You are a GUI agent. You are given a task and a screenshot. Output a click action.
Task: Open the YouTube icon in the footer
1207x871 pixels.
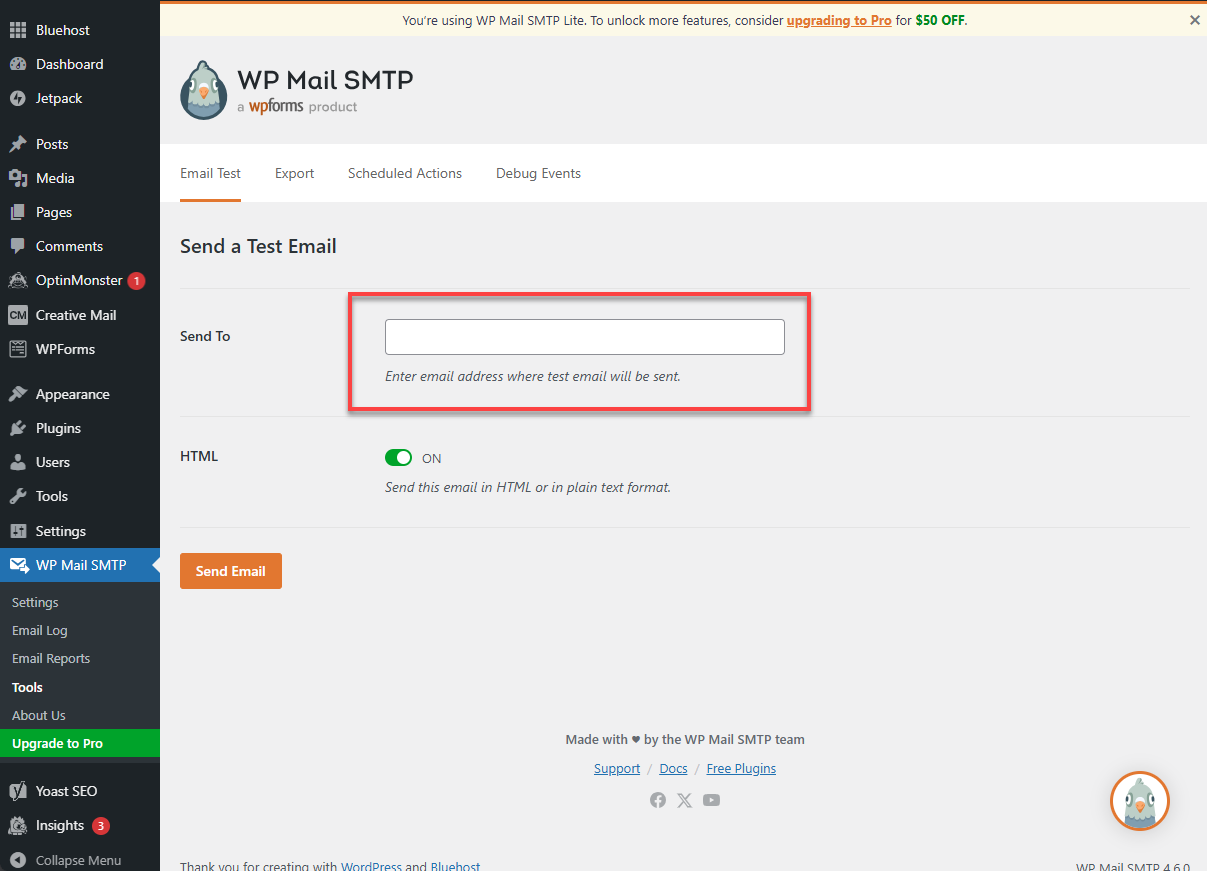pos(711,800)
